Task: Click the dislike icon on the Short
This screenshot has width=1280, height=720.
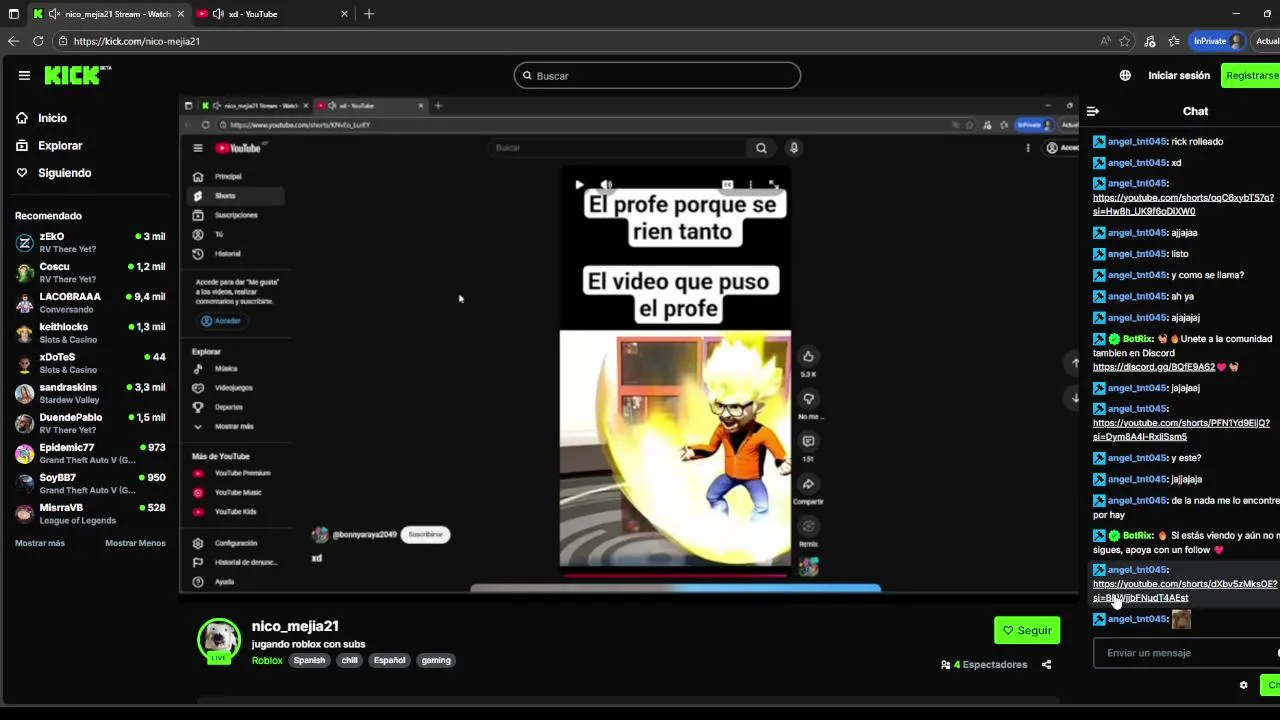Action: click(808, 398)
